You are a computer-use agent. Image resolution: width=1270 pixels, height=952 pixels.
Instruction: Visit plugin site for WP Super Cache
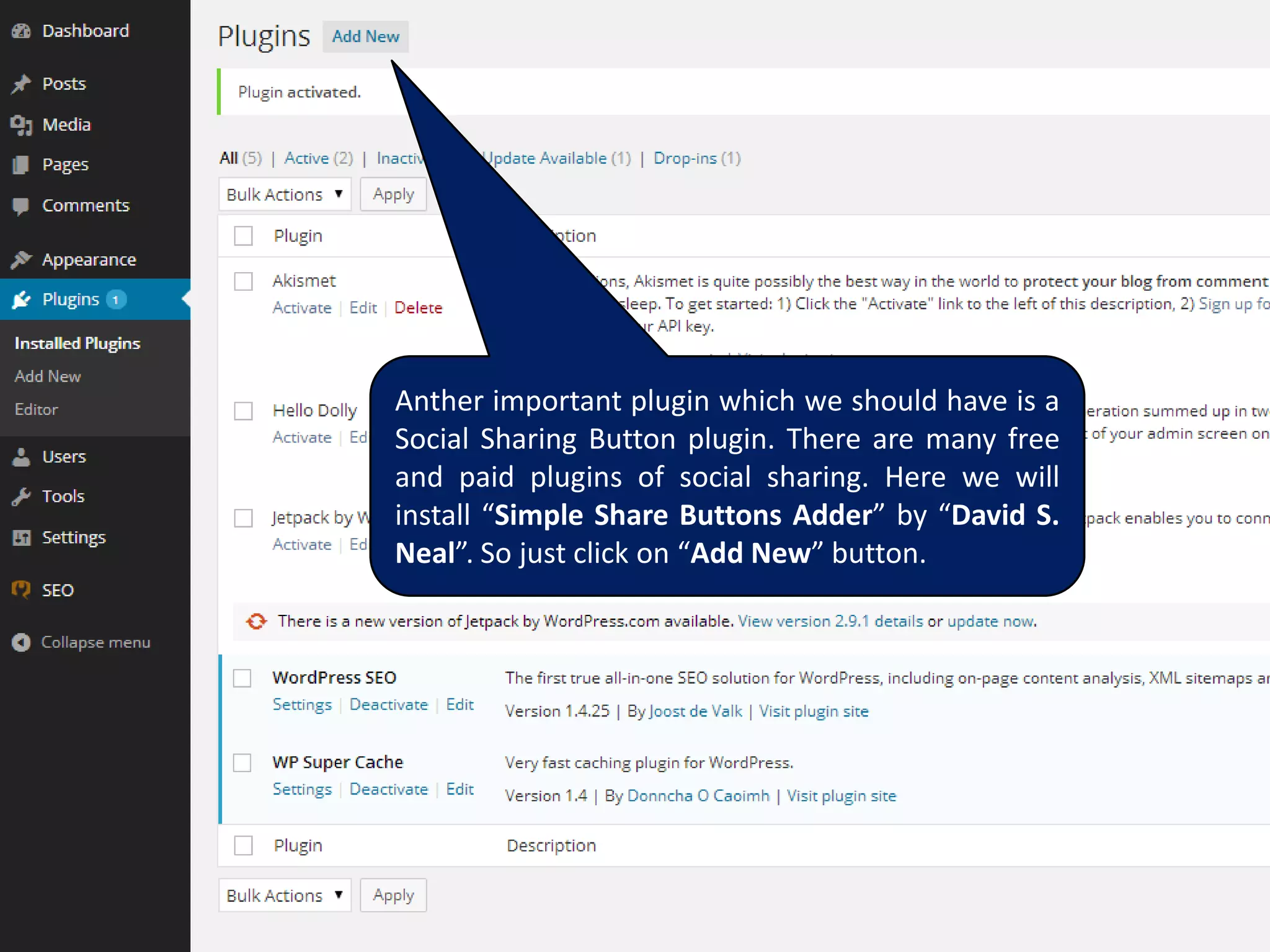pos(841,796)
